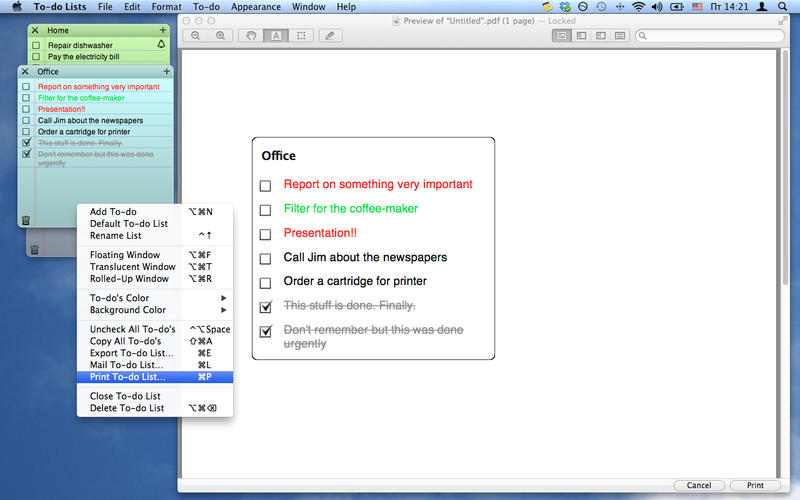Click the Preview search field
This screenshot has width=800, height=500.
709,36
